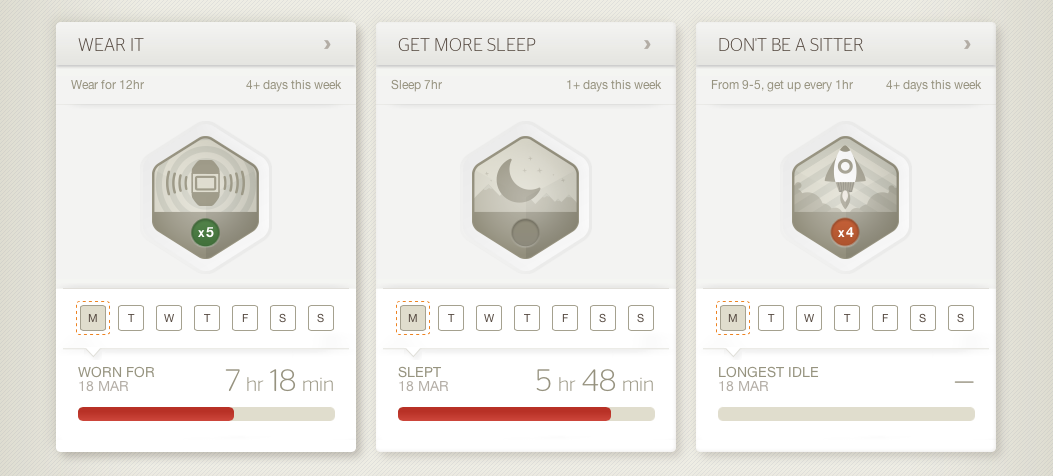Click '1+ days this week' sleep target
This screenshot has width=1053, height=476.
613,85
